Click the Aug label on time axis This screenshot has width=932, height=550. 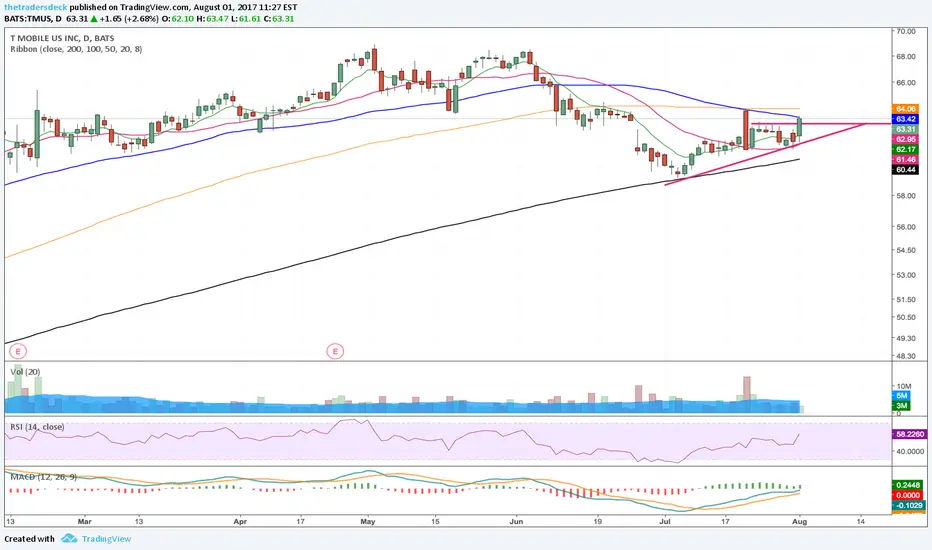799,521
